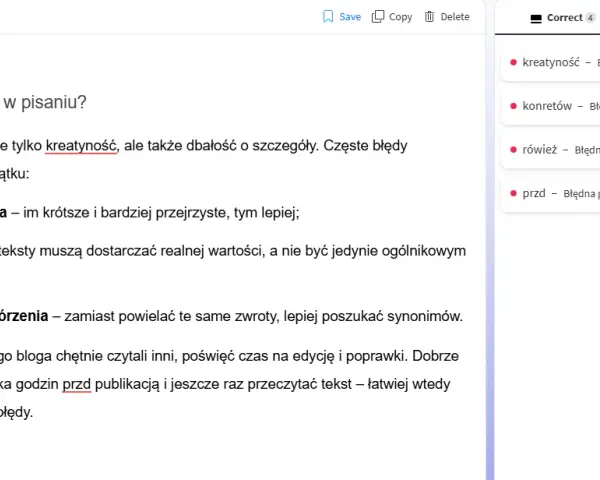The width and height of the screenshot is (600, 480).
Task: Click the red dot beside konretów
Action: [x=514, y=106]
